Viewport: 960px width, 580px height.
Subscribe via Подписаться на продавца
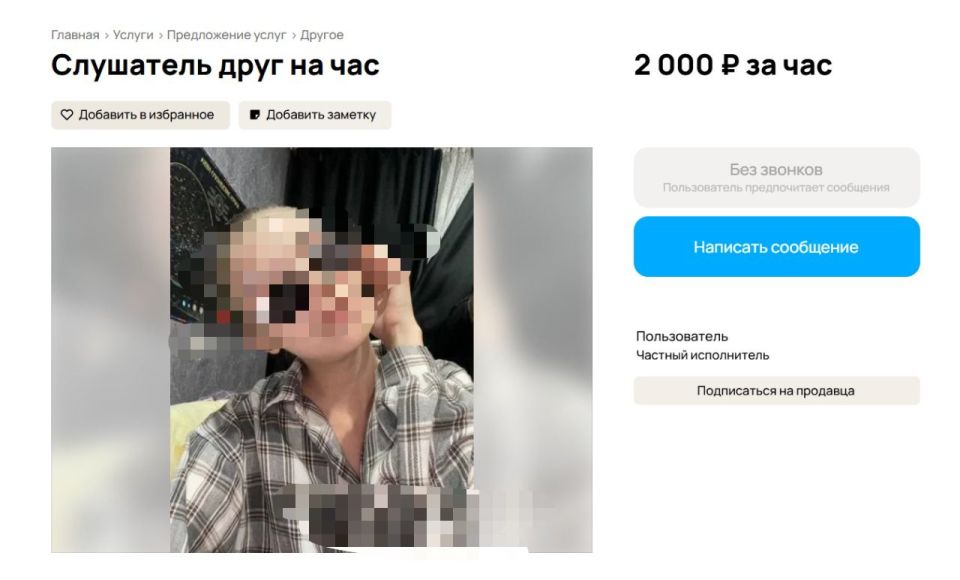pos(776,391)
